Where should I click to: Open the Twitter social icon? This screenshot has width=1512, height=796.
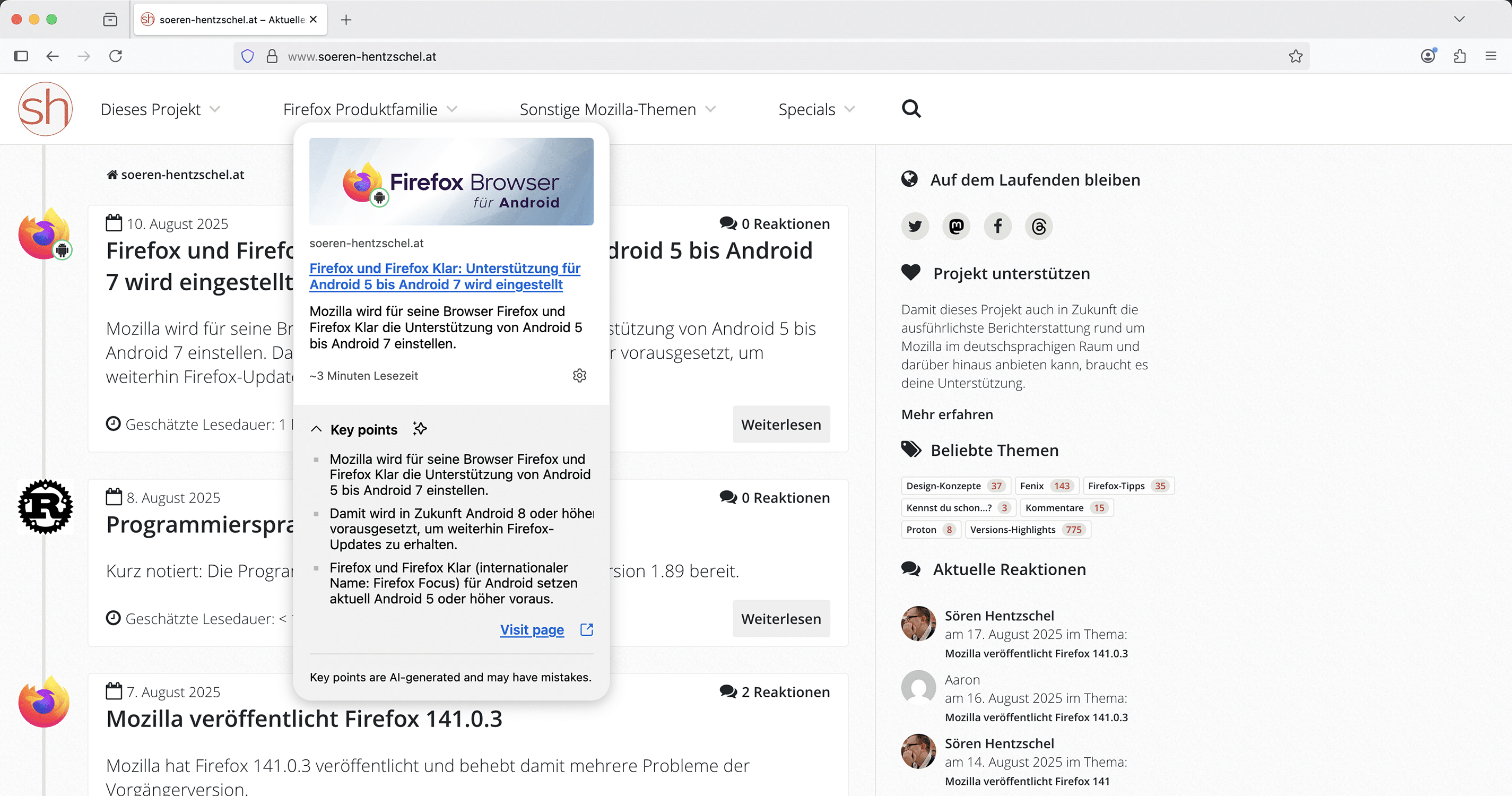[915, 226]
